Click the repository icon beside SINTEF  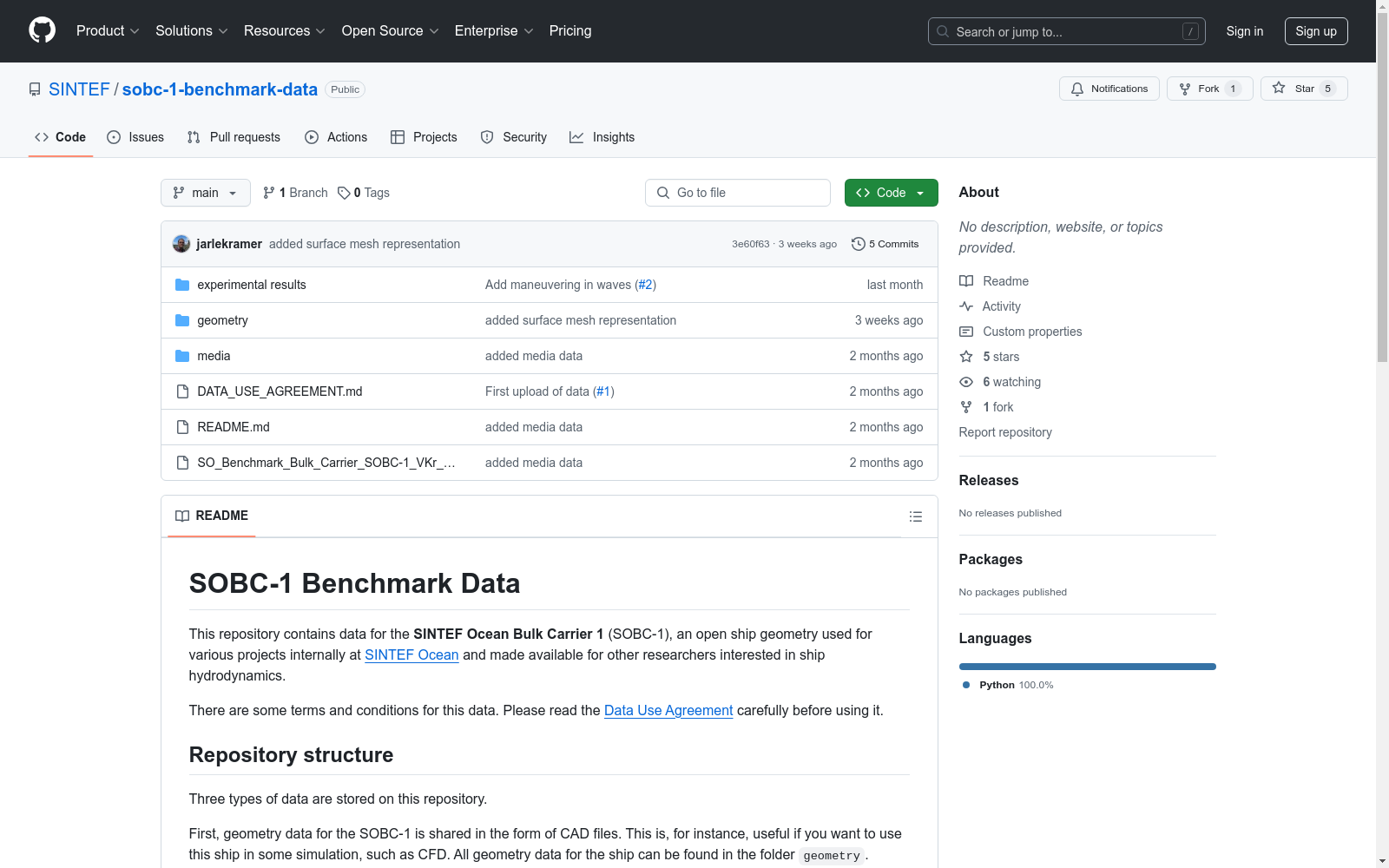tap(35, 89)
